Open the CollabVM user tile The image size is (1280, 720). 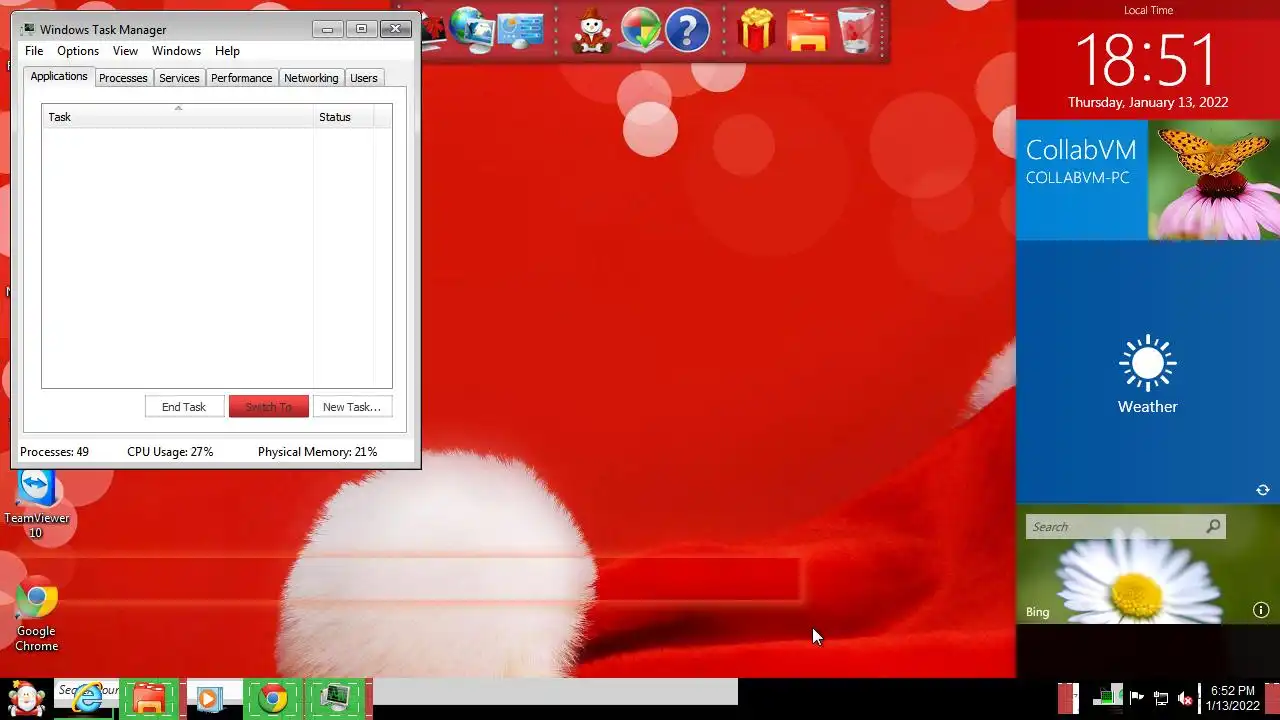1082,180
